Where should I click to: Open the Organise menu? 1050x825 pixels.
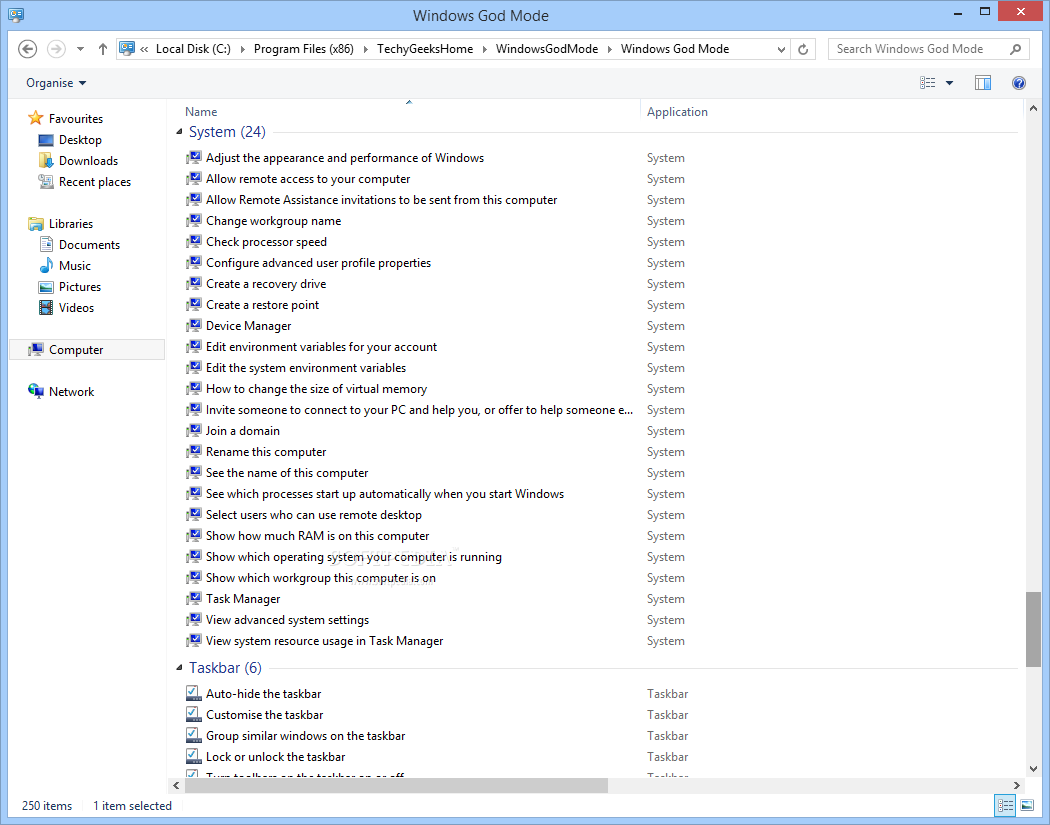(x=56, y=83)
